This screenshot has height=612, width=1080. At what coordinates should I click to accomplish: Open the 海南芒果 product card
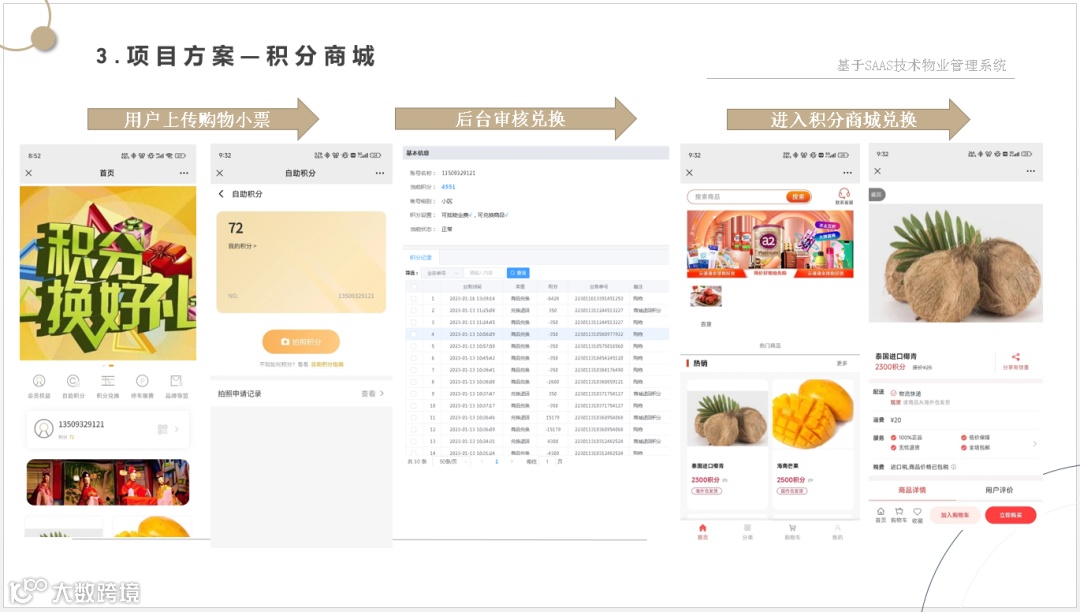tap(813, 443)
